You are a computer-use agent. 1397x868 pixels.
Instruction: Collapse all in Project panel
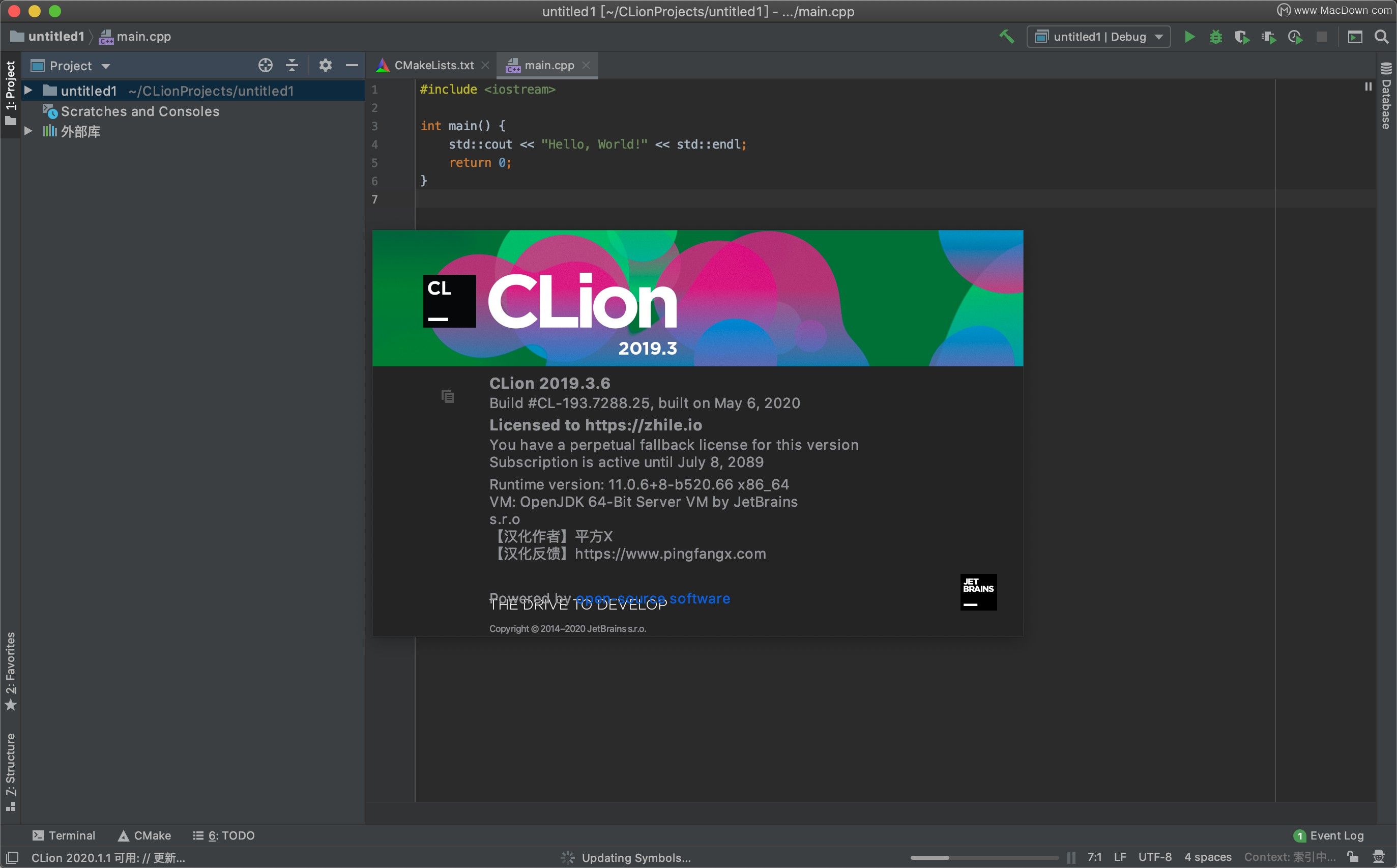pyautogui.click(x=292, y=66)
